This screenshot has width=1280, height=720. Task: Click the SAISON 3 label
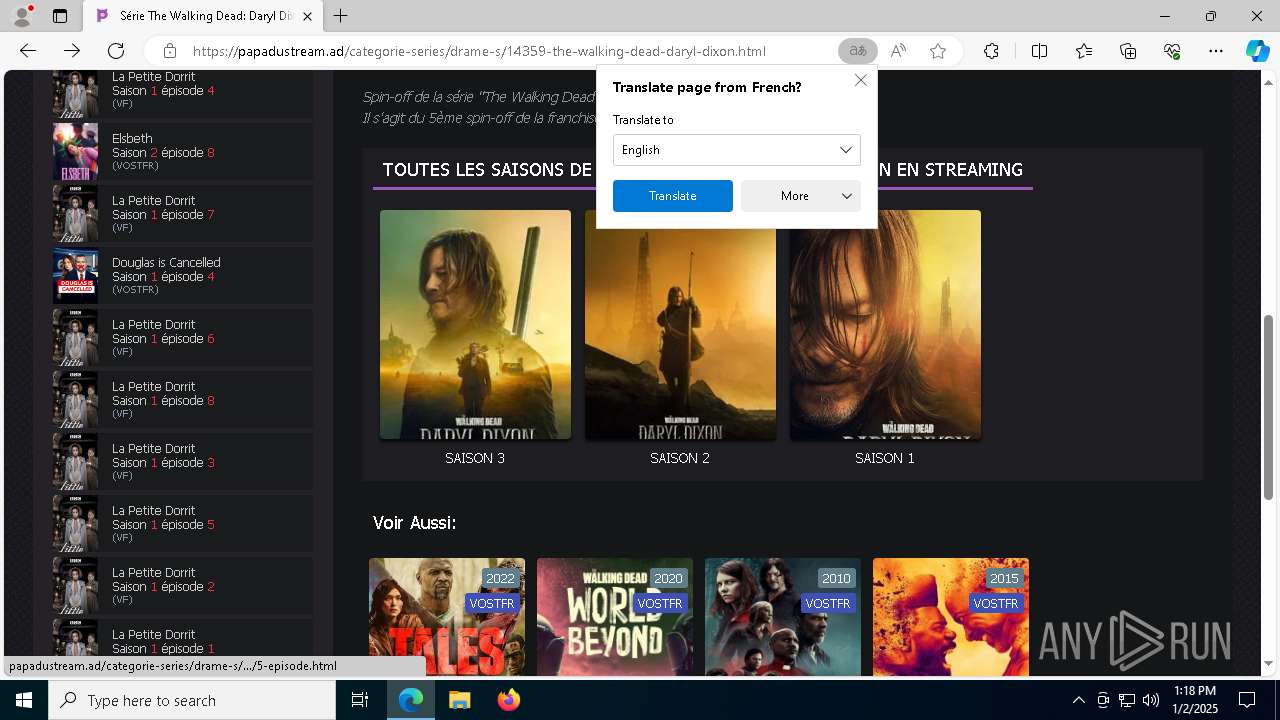click(x=475, y=458)
